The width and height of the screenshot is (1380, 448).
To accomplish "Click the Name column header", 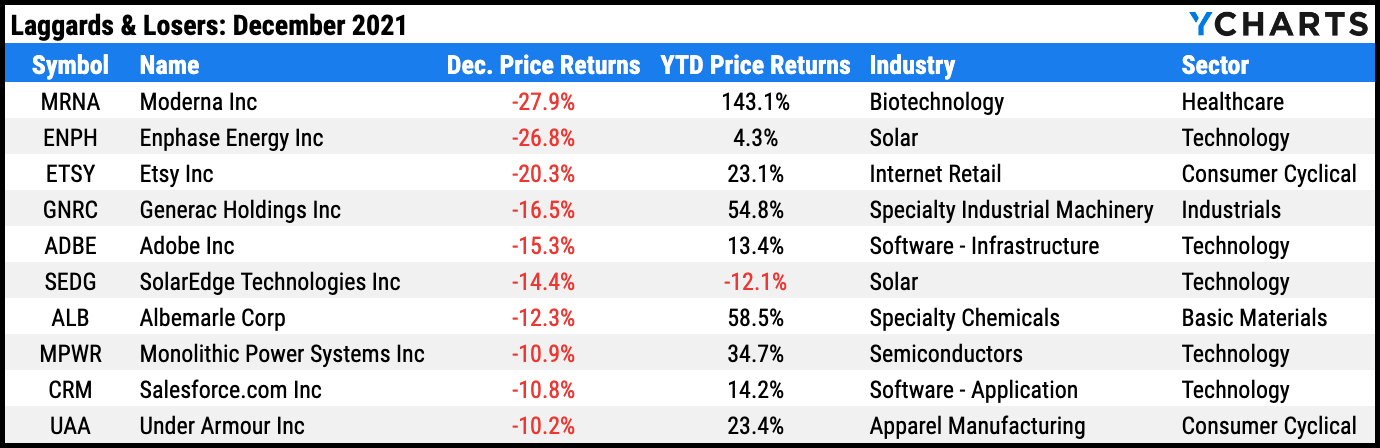I will click(x=170, y=66).
